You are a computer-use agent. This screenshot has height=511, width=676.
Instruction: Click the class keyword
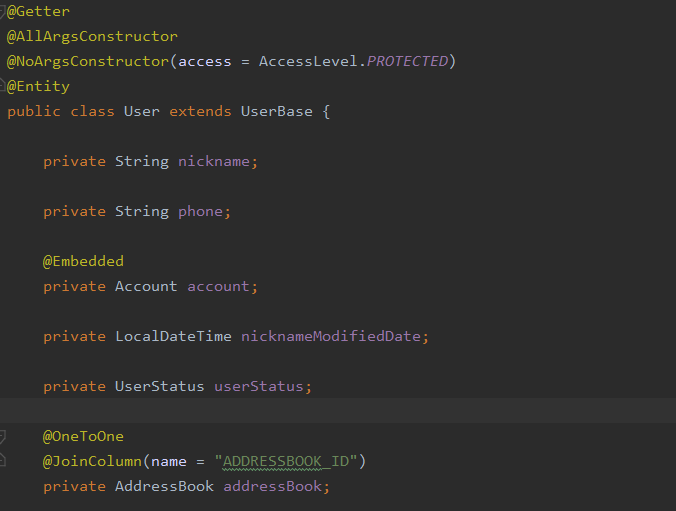tap(92, 112)
